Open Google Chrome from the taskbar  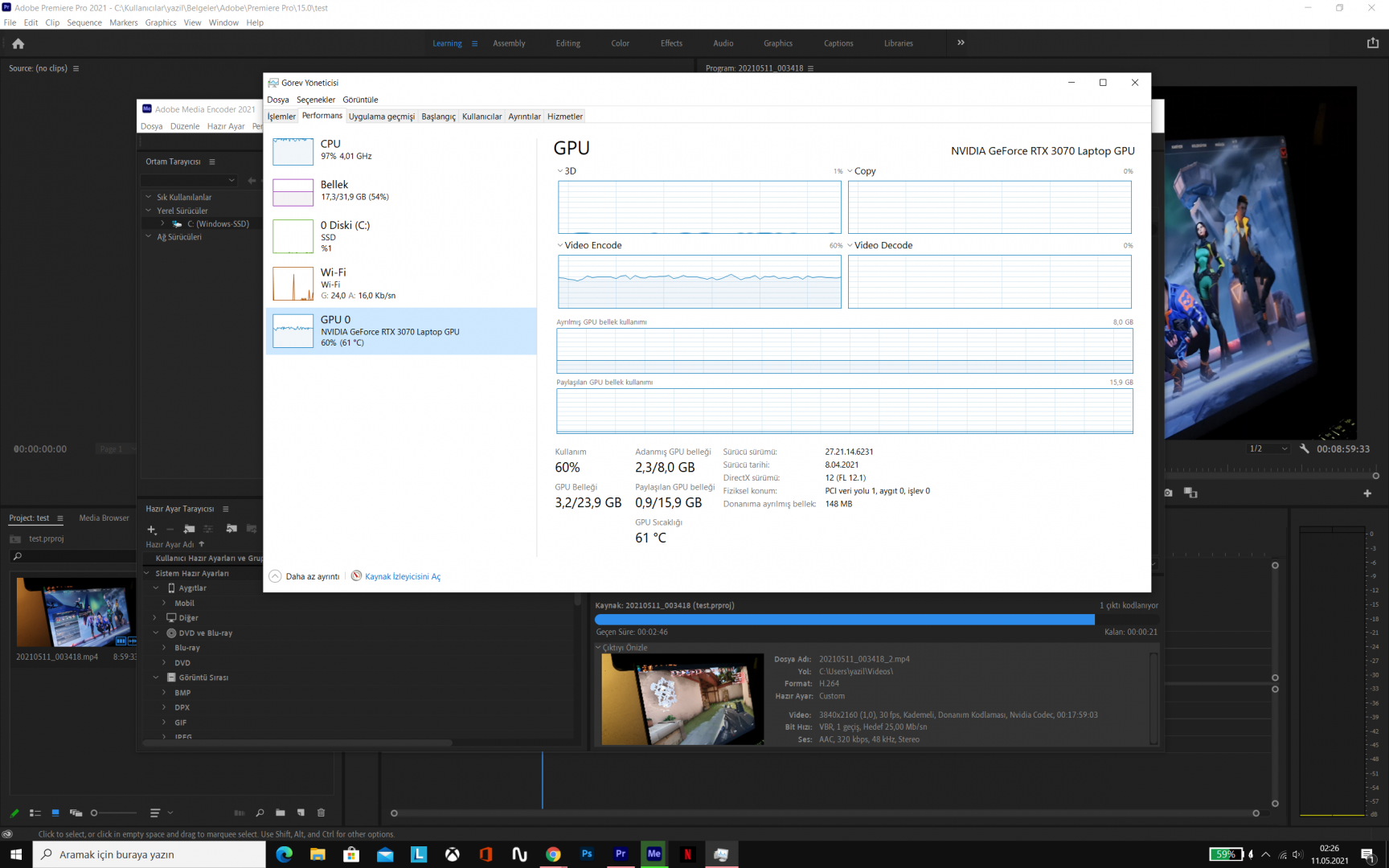point(553,854)
